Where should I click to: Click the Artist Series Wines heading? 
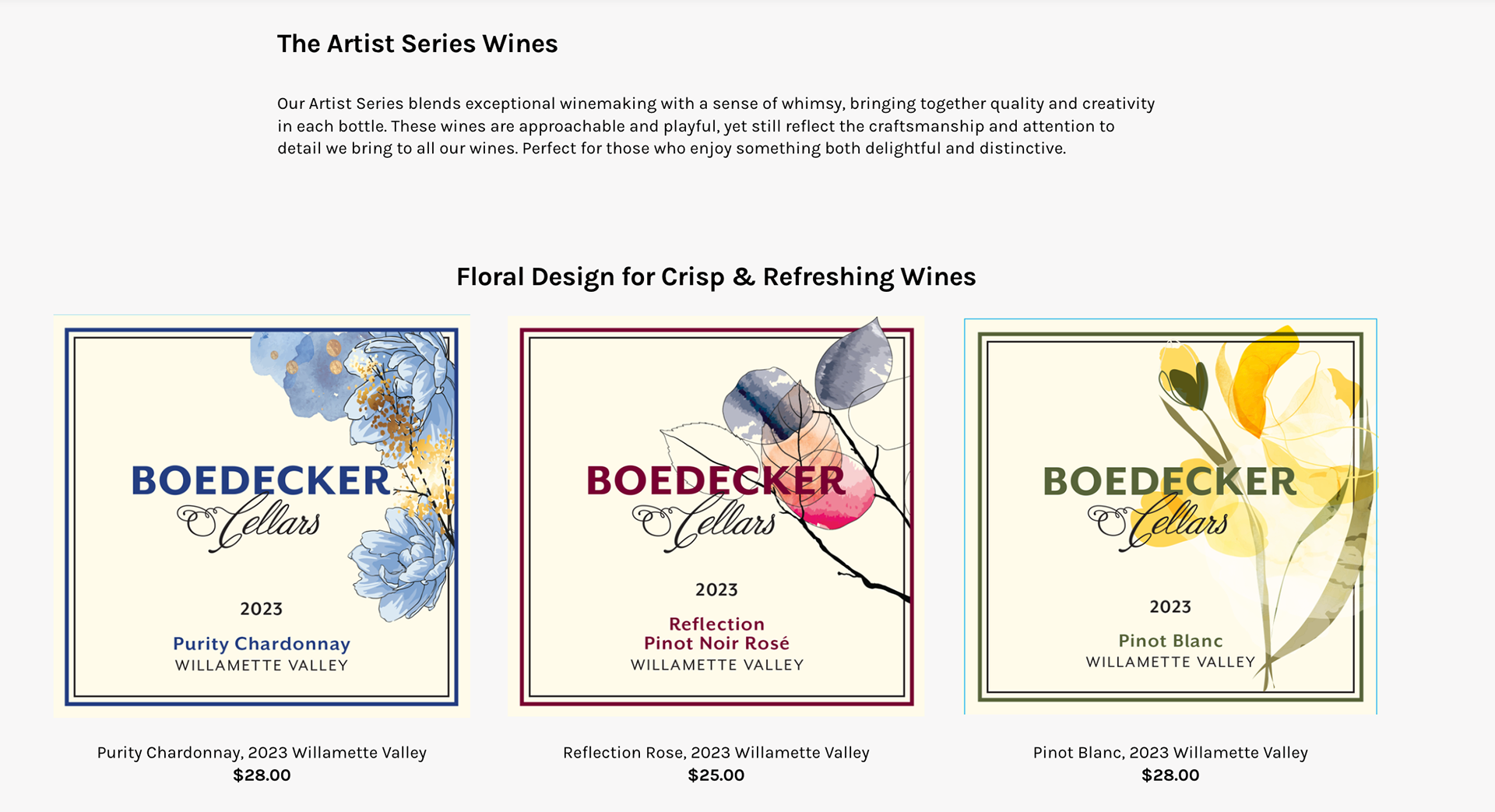pyautogui.click(x=417, y=44)
